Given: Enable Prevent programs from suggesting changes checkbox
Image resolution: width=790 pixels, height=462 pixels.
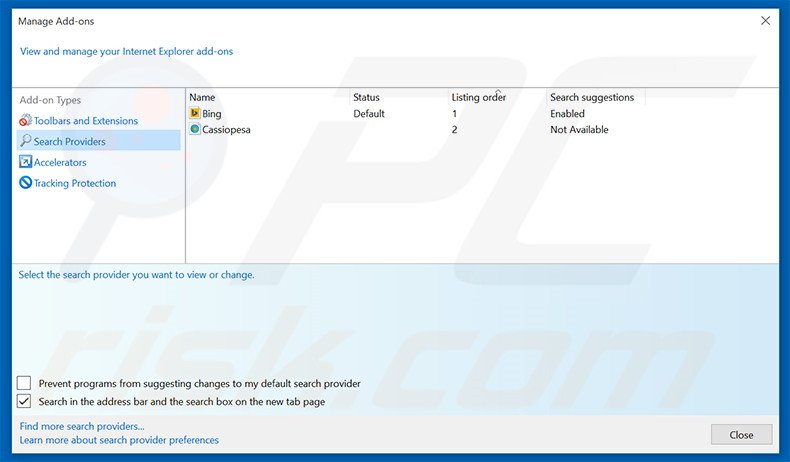Looking at the screenshot, I should 24,383.
